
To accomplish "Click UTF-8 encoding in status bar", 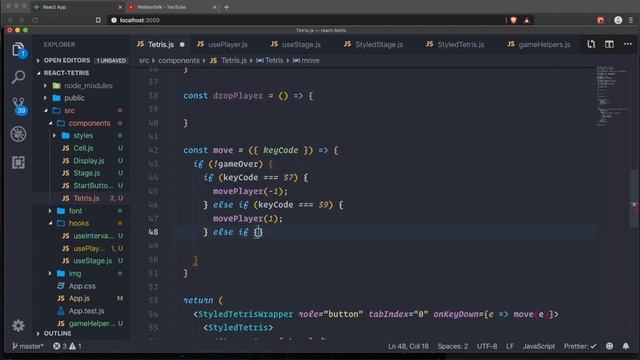I will pos(487,346).
